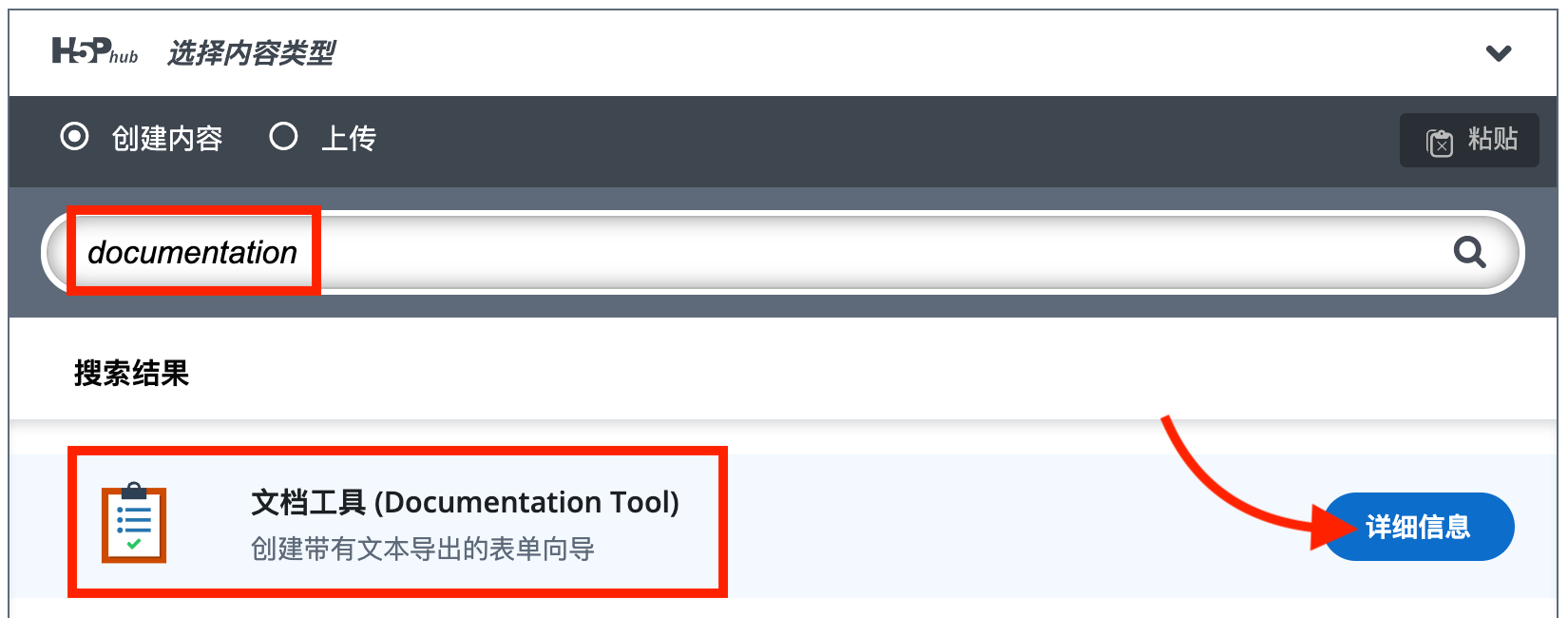The height and width of the screenshot is (618, 1568).
Task: Select the 创建内容 radio button
Action: [x=75, y=137]
